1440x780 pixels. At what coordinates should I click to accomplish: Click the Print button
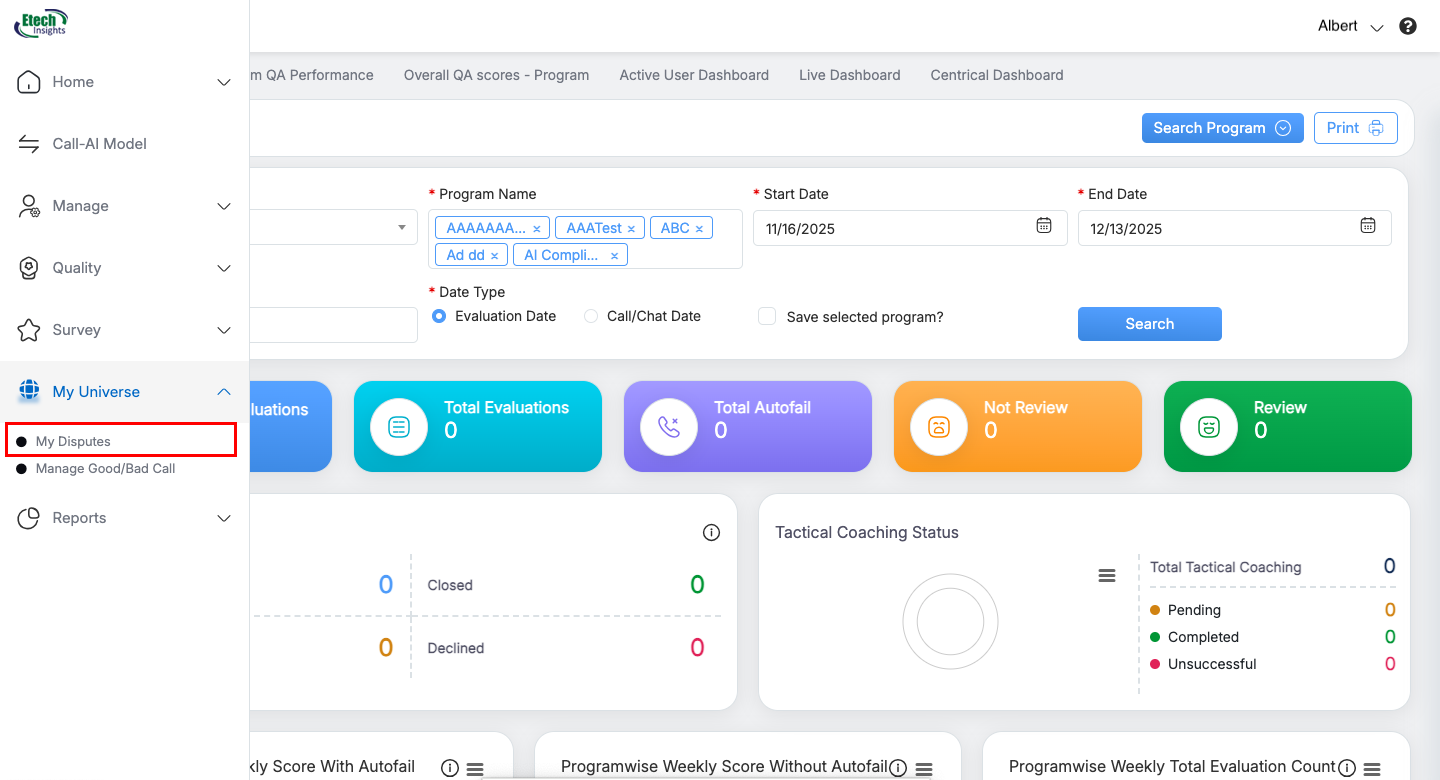tap(1355, 128)
